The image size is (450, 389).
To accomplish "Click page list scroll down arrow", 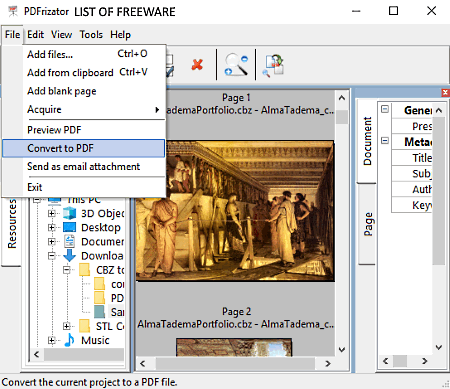I will click(x=342, y=349).
